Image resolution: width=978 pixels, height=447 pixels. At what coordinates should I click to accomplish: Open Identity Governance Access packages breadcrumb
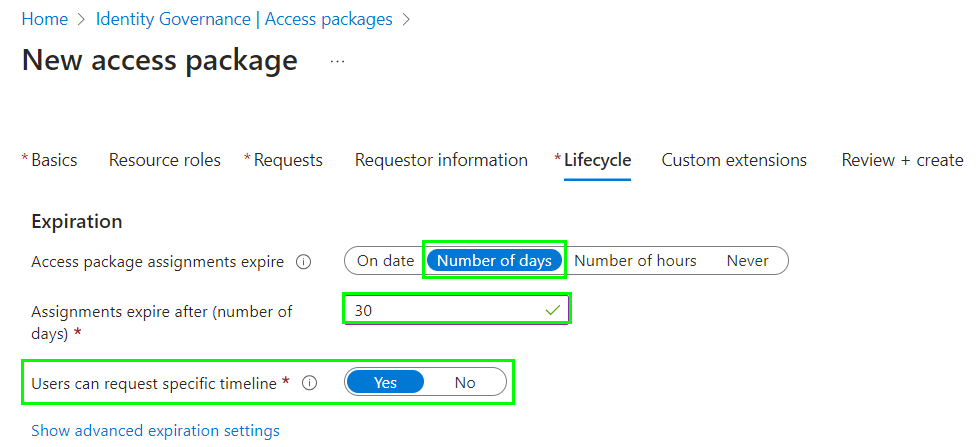pos(244,19)
